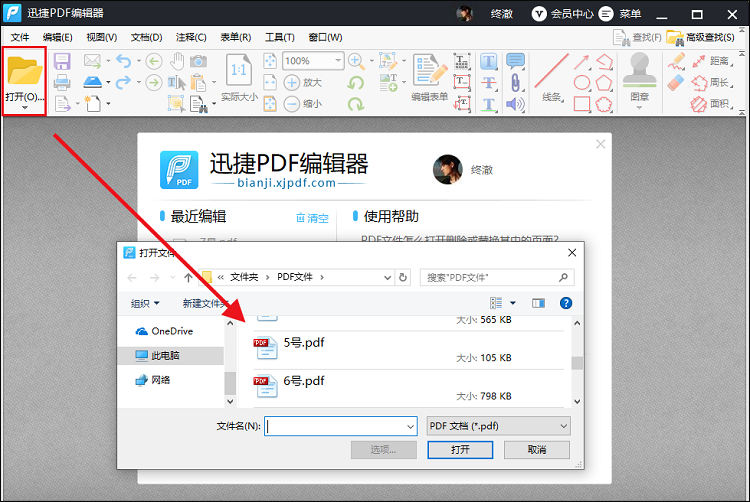
Task: Click the sound speaker annotation icon
Action: 515,104
